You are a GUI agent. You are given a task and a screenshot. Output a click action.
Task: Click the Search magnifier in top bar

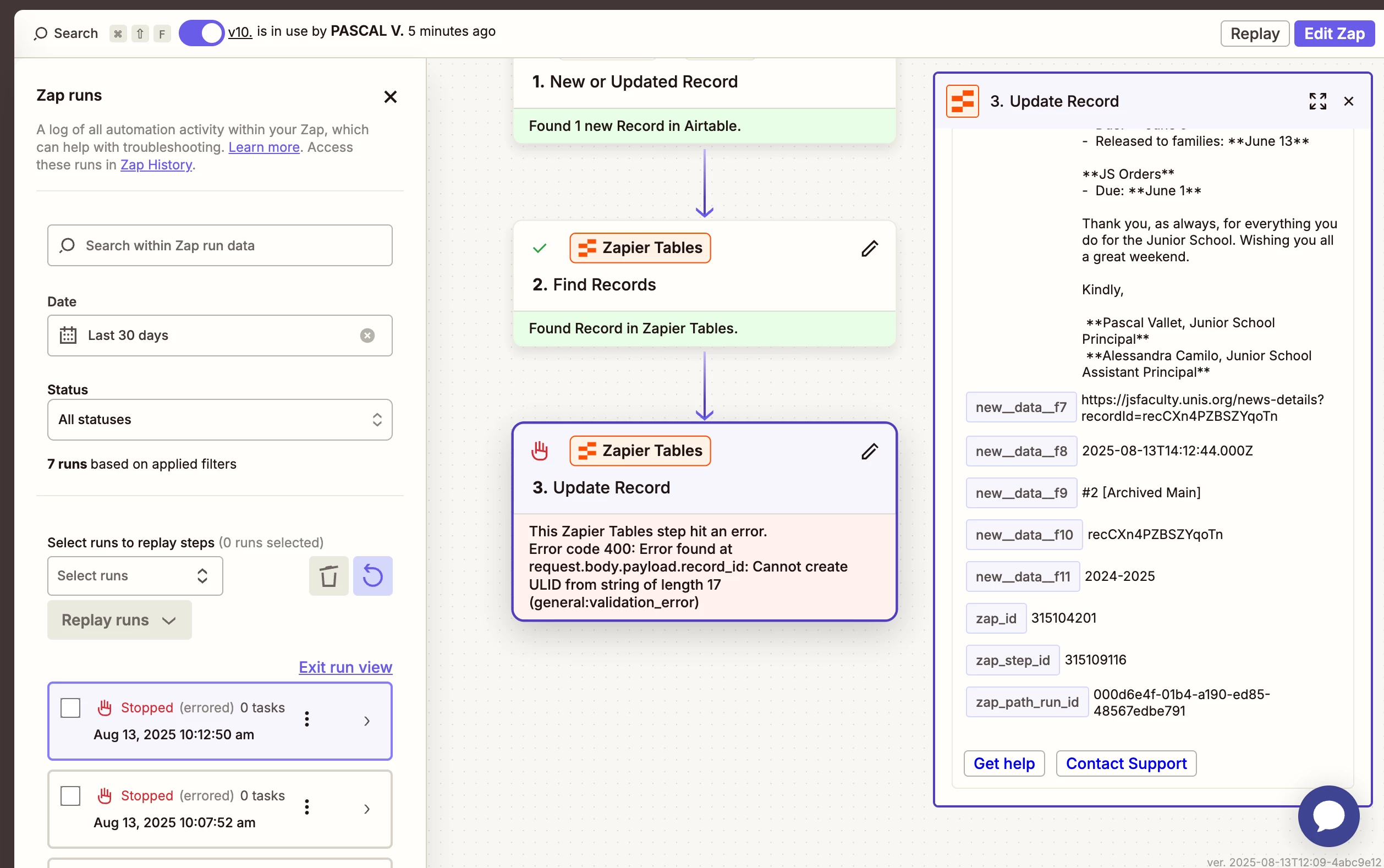40,34
